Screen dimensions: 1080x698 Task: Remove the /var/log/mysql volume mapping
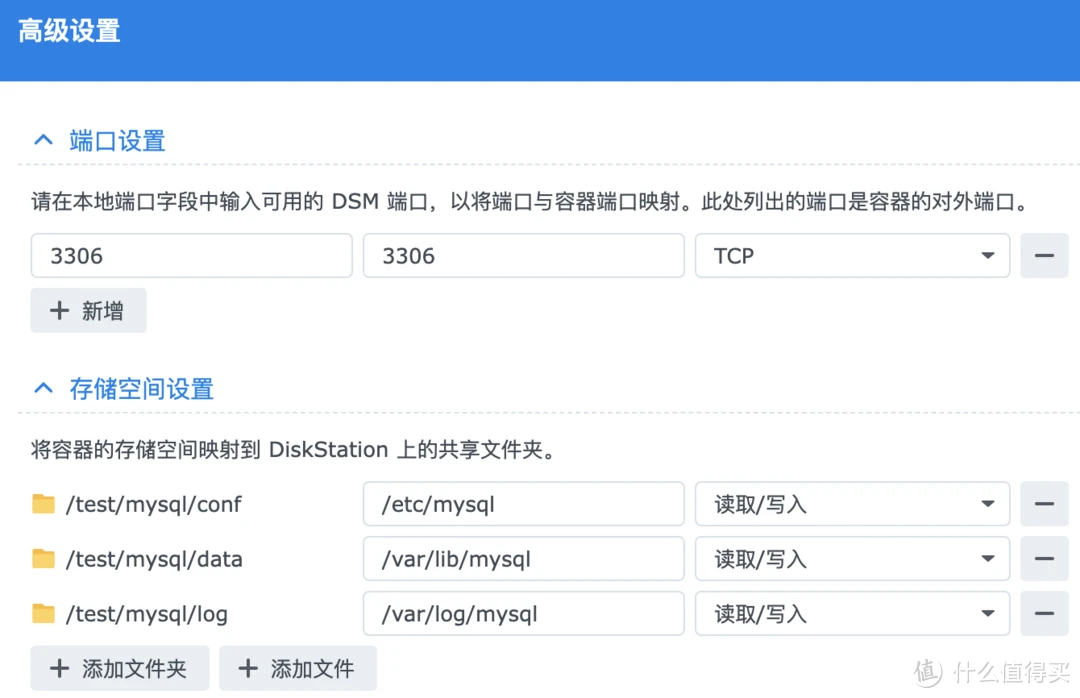click(x=1044, y=613)
